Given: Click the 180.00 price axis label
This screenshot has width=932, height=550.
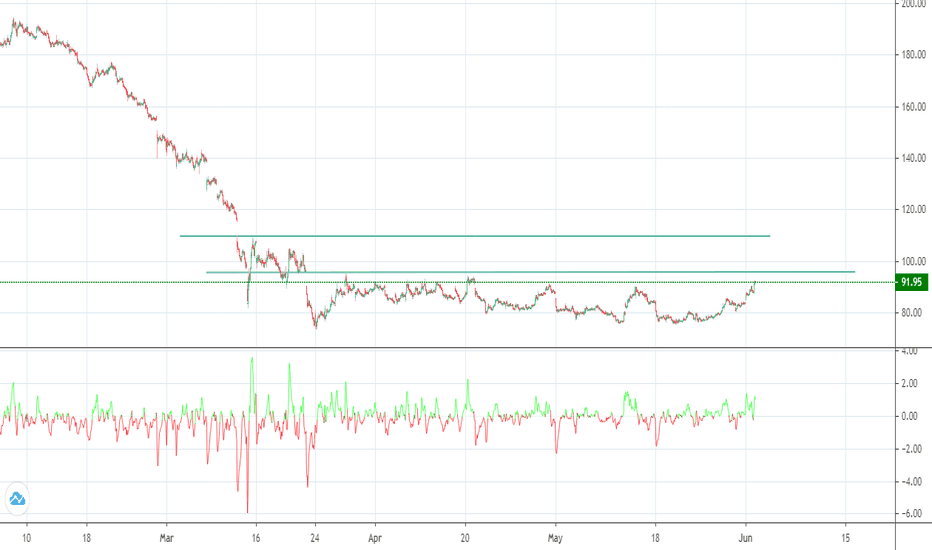Looking at the screenshot, I should pyautogui.click(x=914, y=55).
